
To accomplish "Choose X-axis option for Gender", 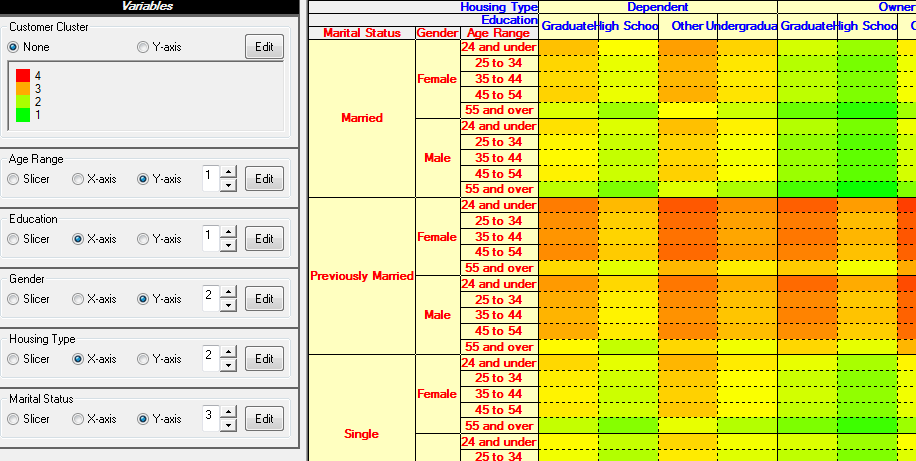I will 78,299.
